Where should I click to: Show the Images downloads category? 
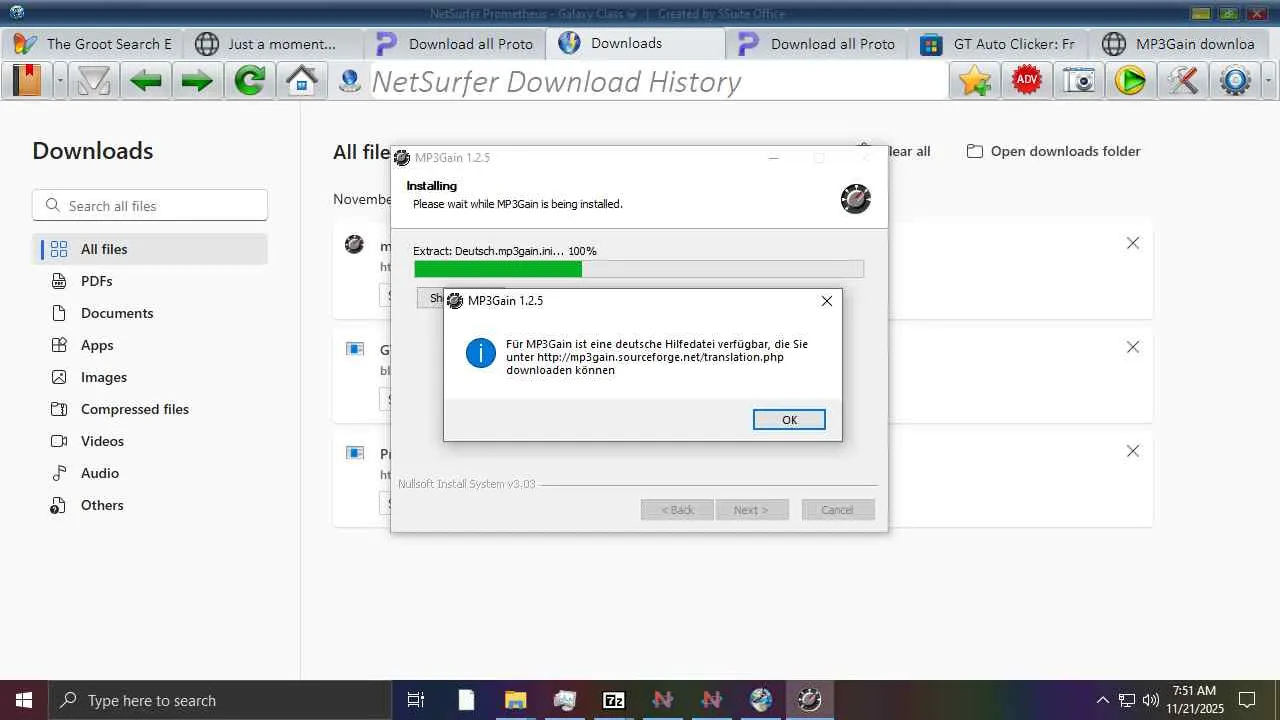tap(150, 377)
